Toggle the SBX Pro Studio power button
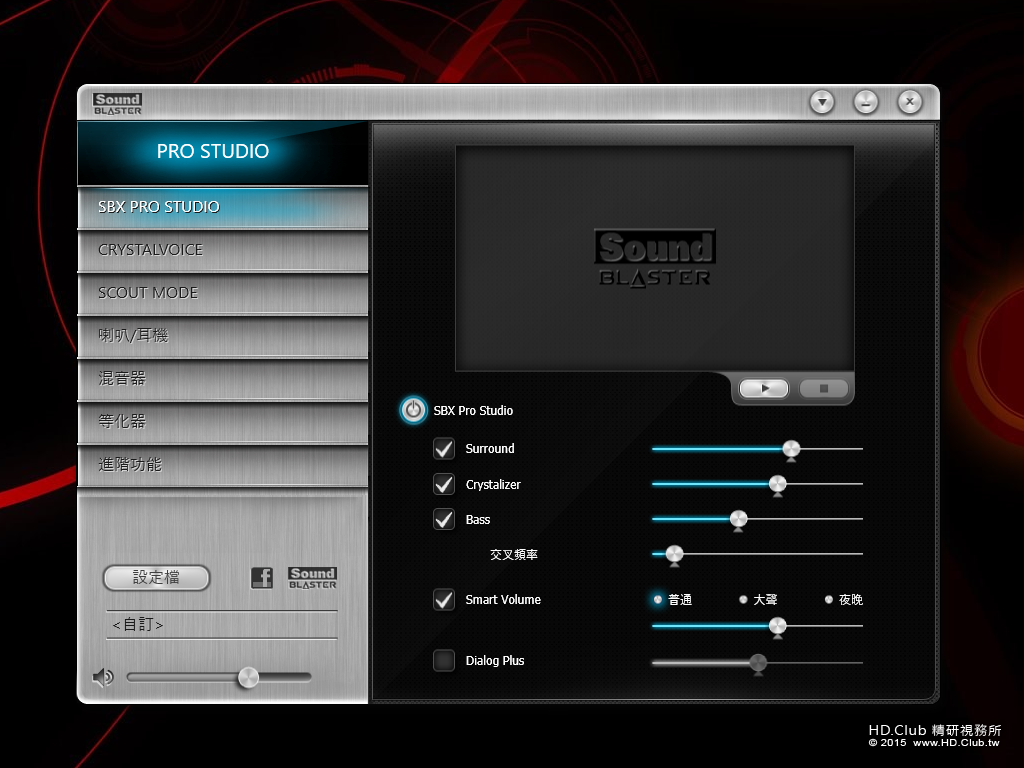Screen dimensions: 1024x768 point(413,410)
